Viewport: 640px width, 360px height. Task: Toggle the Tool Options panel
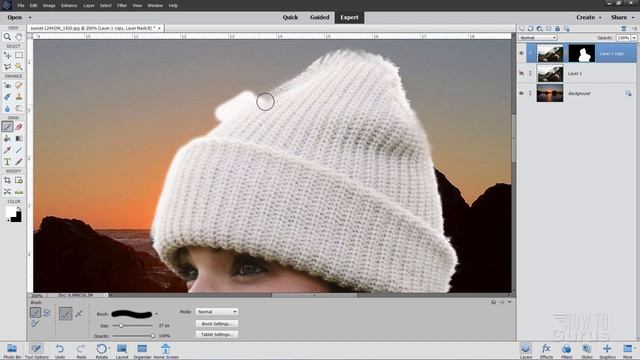coord(36,351)
